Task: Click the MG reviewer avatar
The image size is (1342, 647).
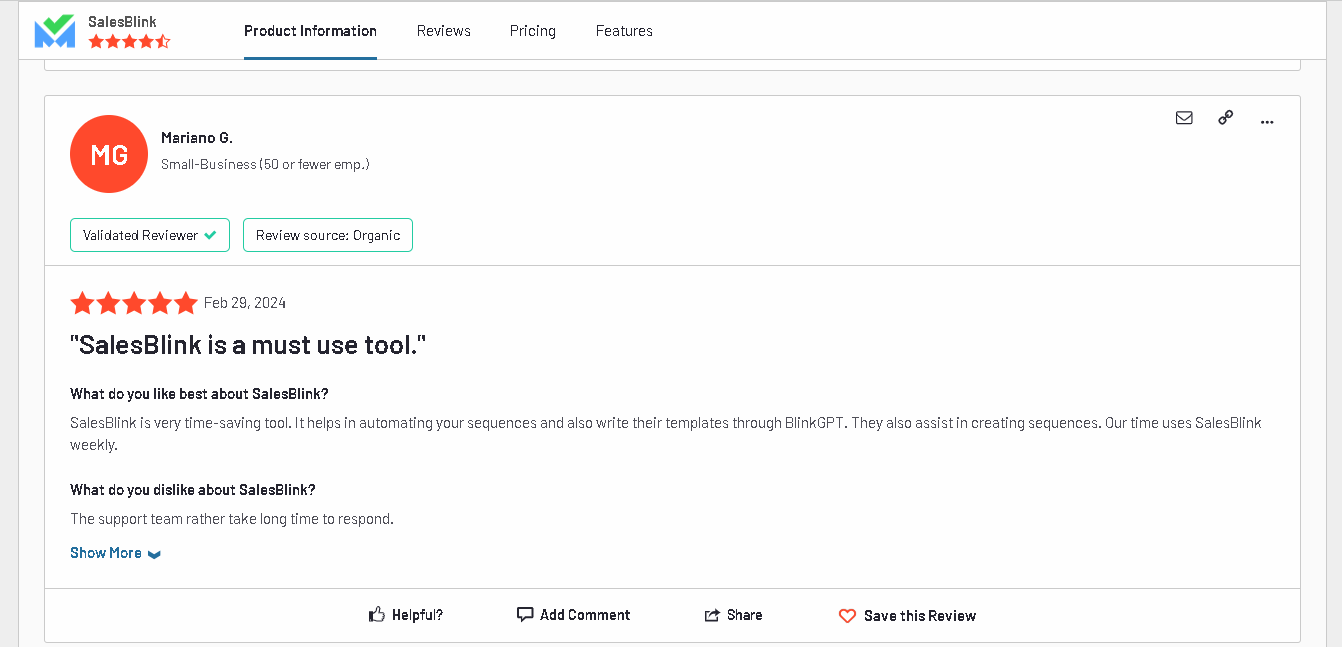Action: [109, 154]
